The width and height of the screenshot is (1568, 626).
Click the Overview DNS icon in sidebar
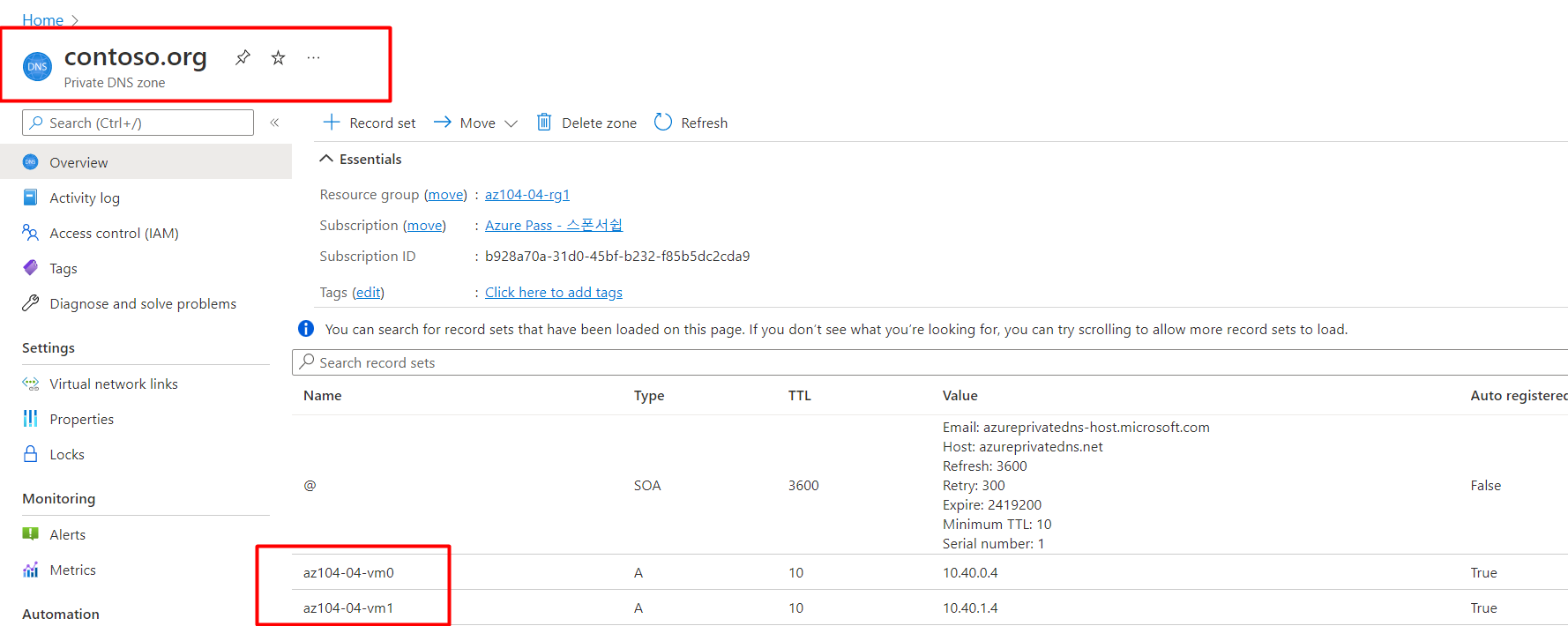(31, 162)
